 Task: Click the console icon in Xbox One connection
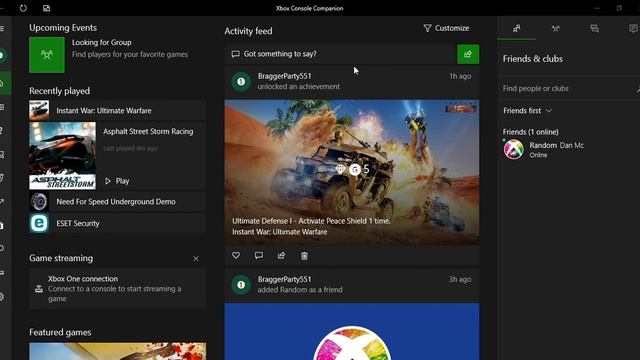39,289
